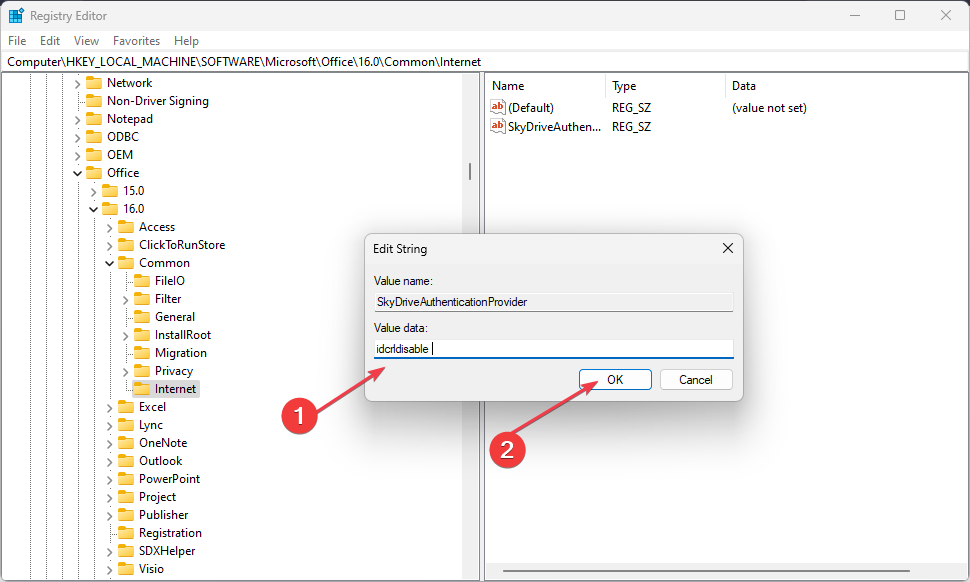The image size is (970, 582).
Task: Click the PowerPoint folder icon
Action: point(126,479)
